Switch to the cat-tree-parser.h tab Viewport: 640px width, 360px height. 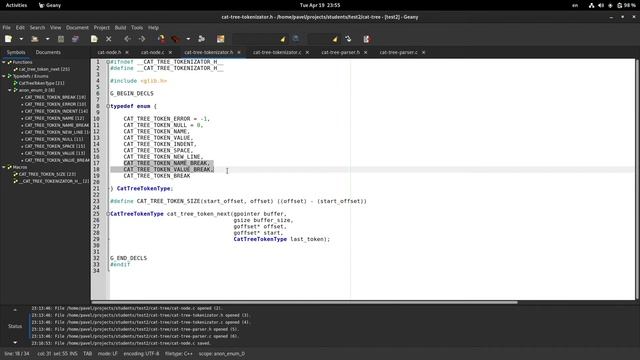[340, 52]
